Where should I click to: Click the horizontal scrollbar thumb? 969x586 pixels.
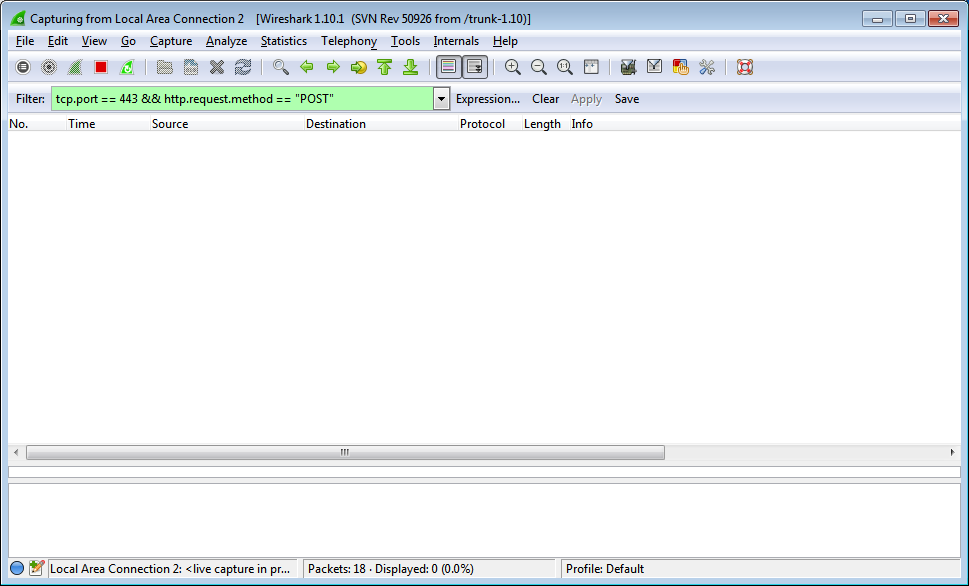pyautogui.click(x=345, y=452)
